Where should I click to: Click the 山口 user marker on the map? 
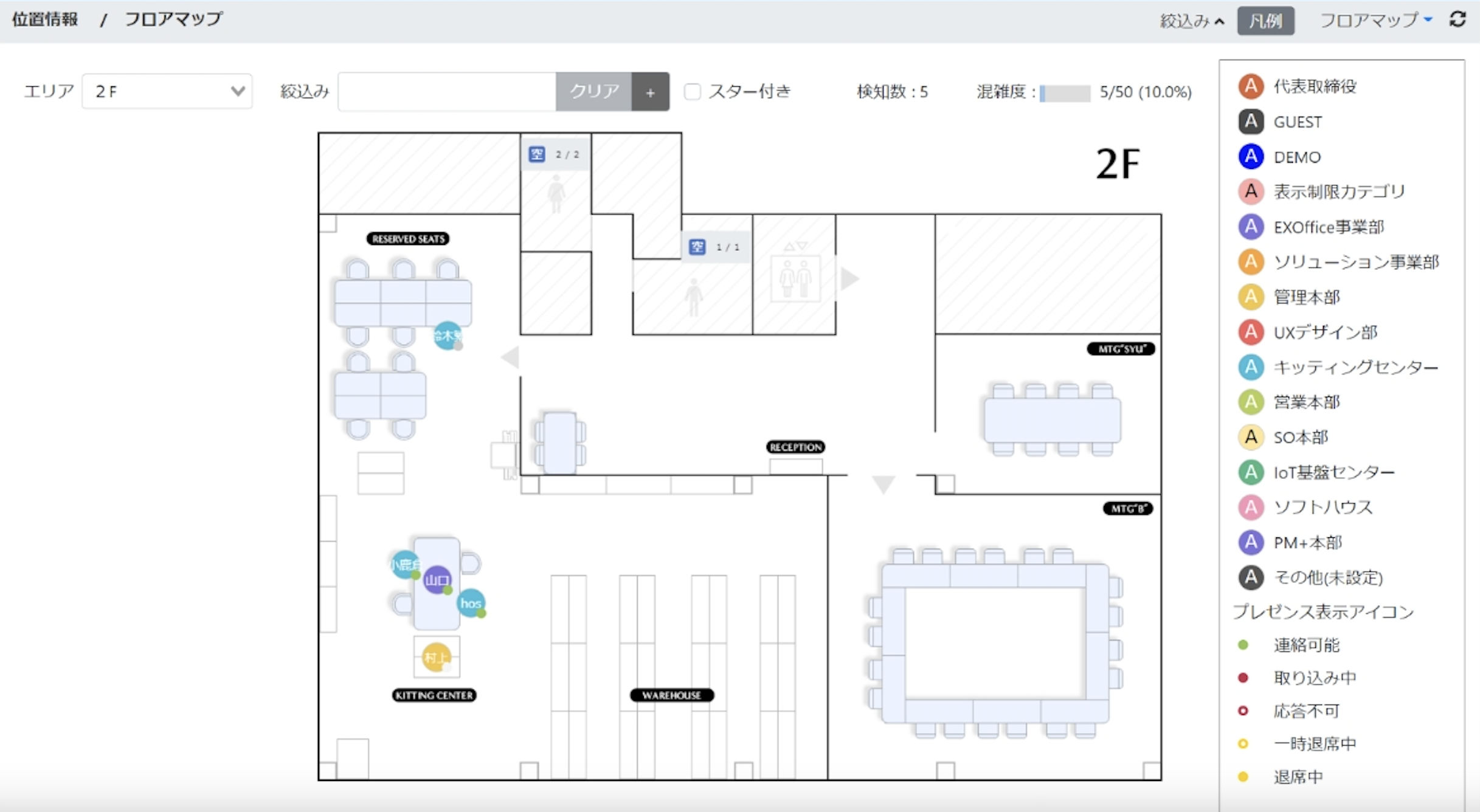tap(437, 580)
